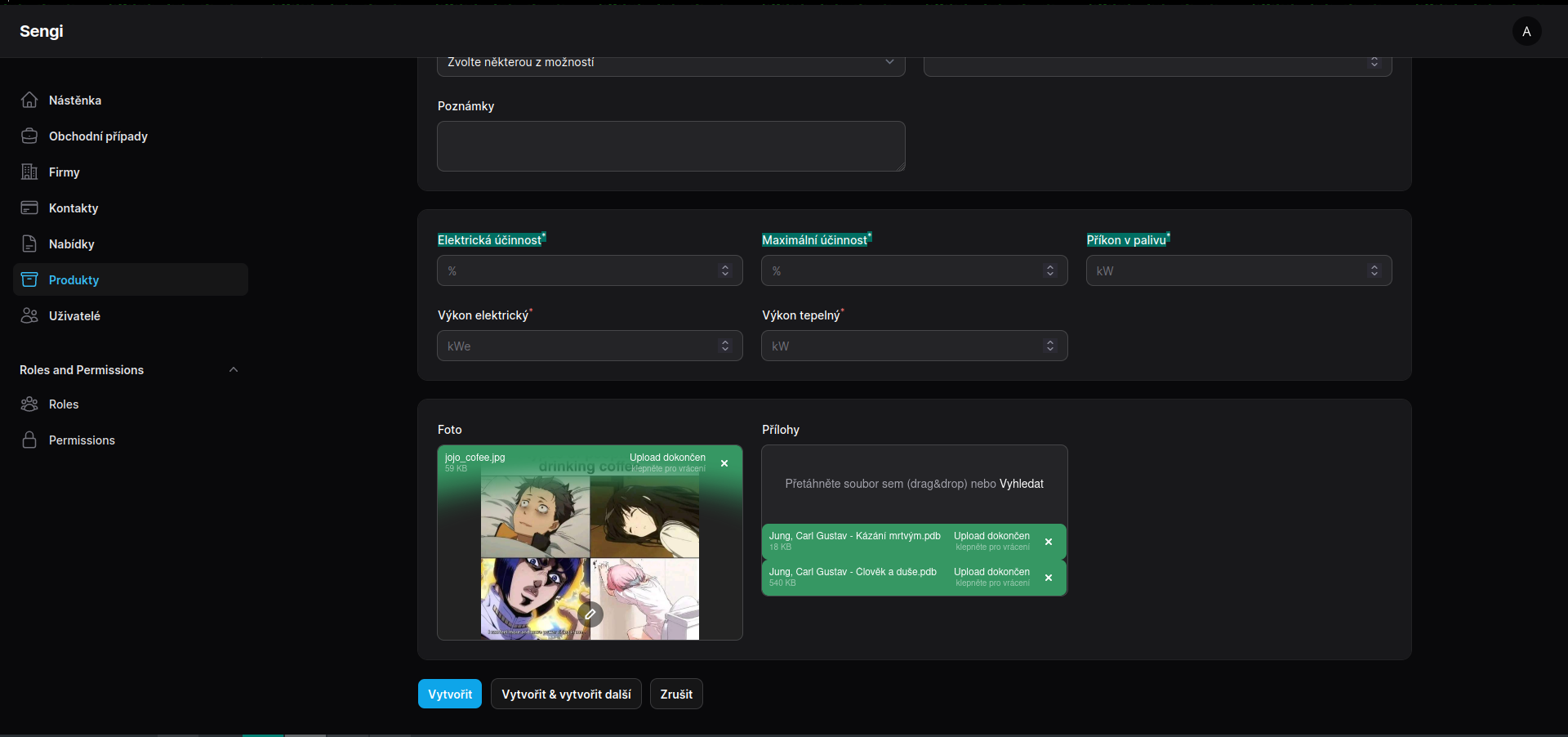Adjust the Výkon elektrický stepper arrows
This screenshot has width=1568, height=737.
tap(725, 346)
